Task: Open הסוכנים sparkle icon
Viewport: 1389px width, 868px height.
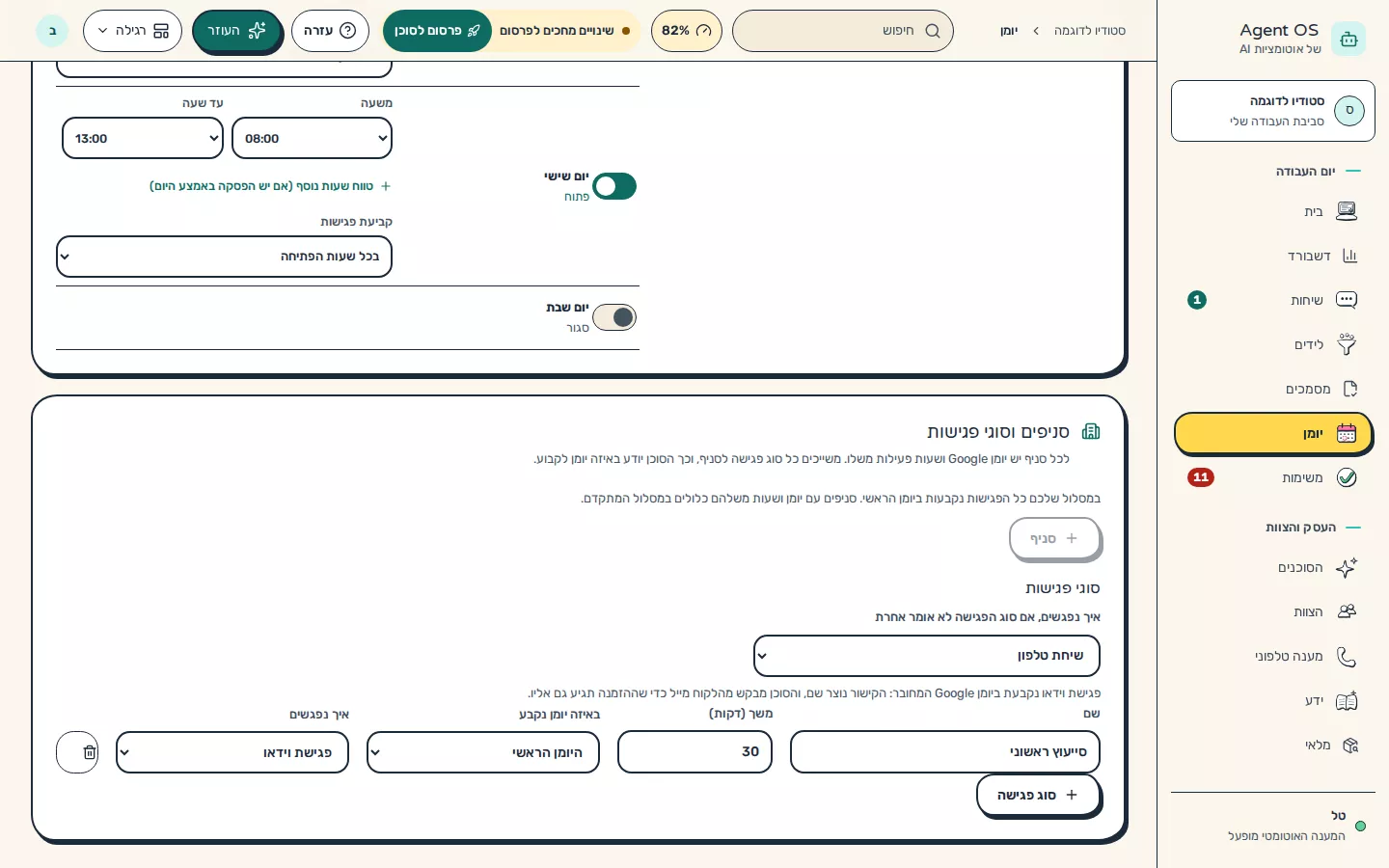Action: coord(1347,567)
